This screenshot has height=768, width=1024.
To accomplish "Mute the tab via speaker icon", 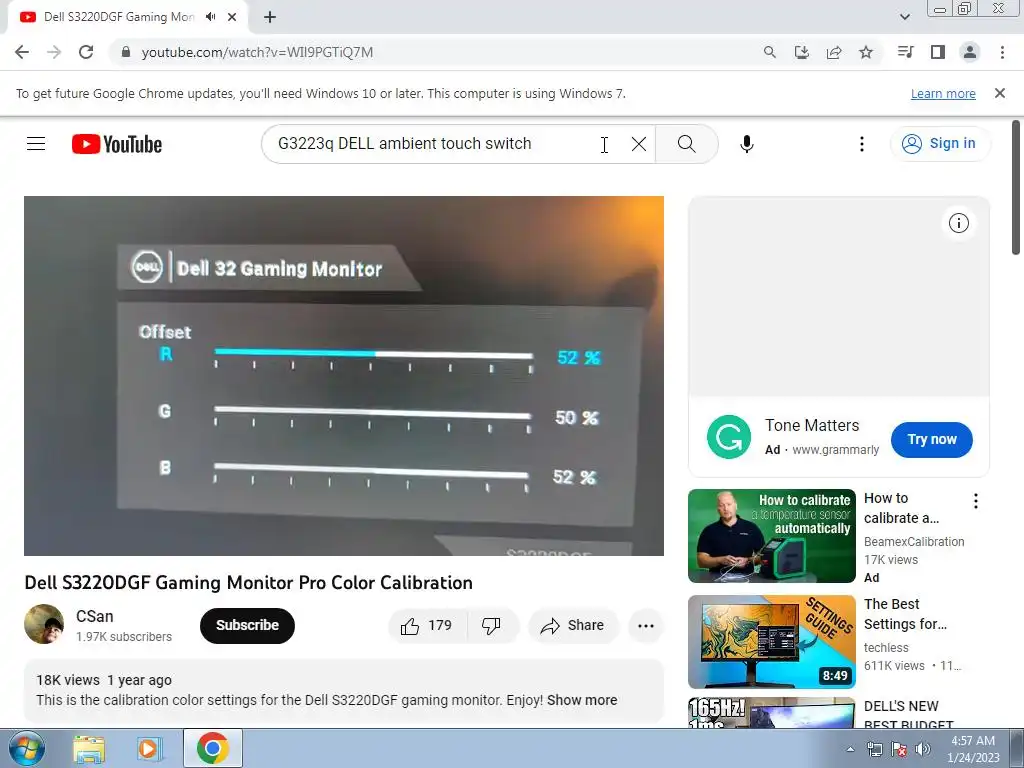I will point(210,17).
